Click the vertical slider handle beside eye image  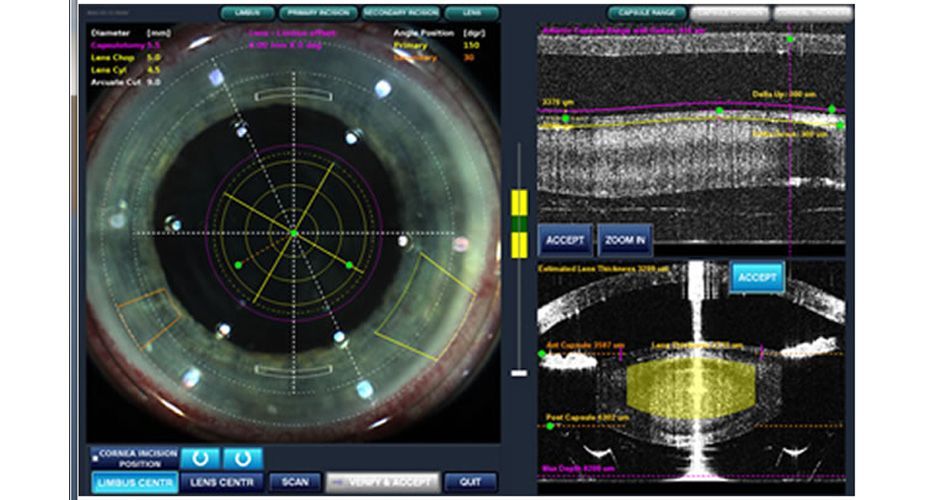[518, 373]
